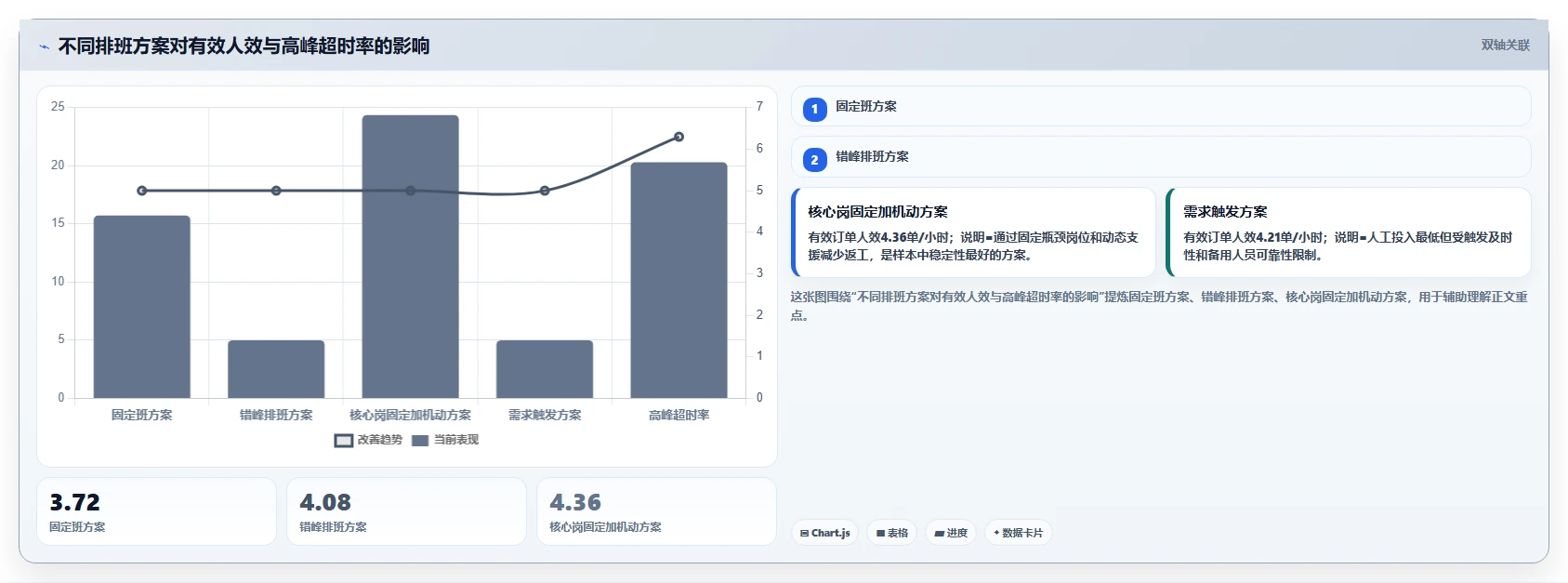Toggle the 改善趋势 legend item

coord(369,440)
